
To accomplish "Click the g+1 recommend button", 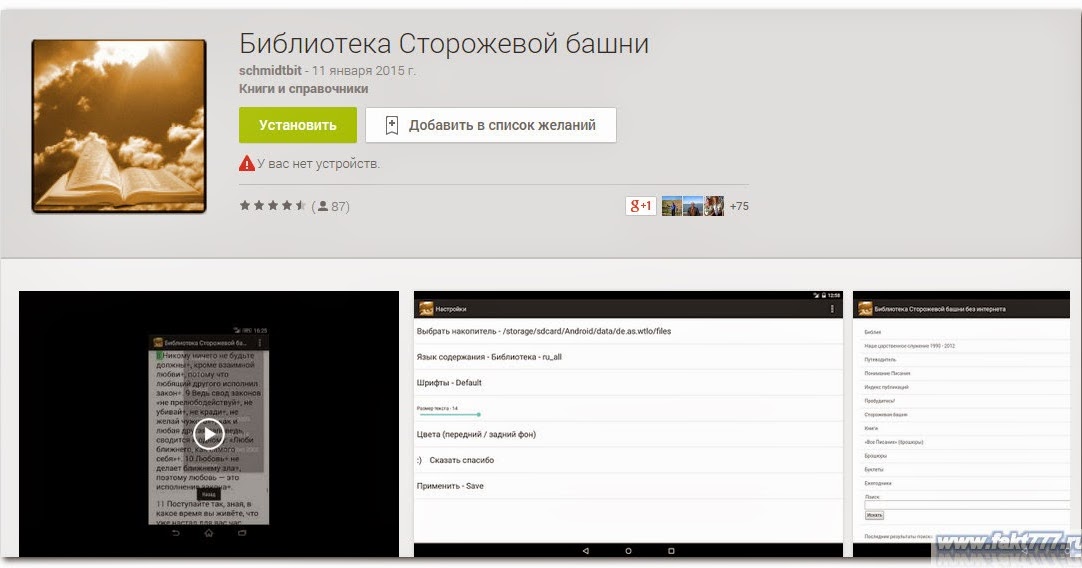I will click(640, 206).
